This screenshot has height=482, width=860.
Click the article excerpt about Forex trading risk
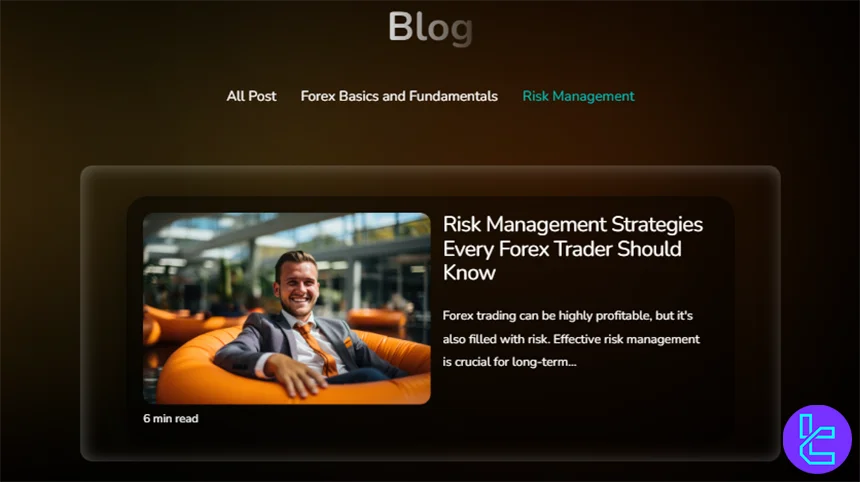(571, 338)
